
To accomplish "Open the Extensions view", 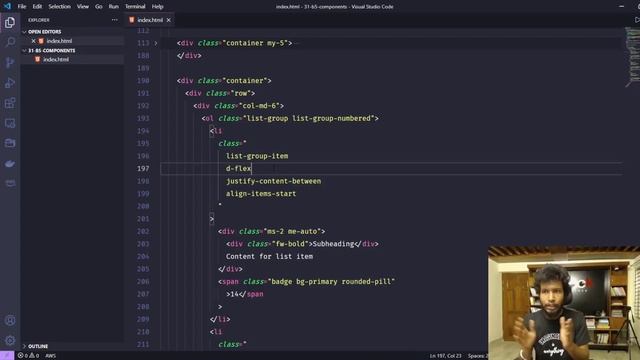I will (10, 103).
